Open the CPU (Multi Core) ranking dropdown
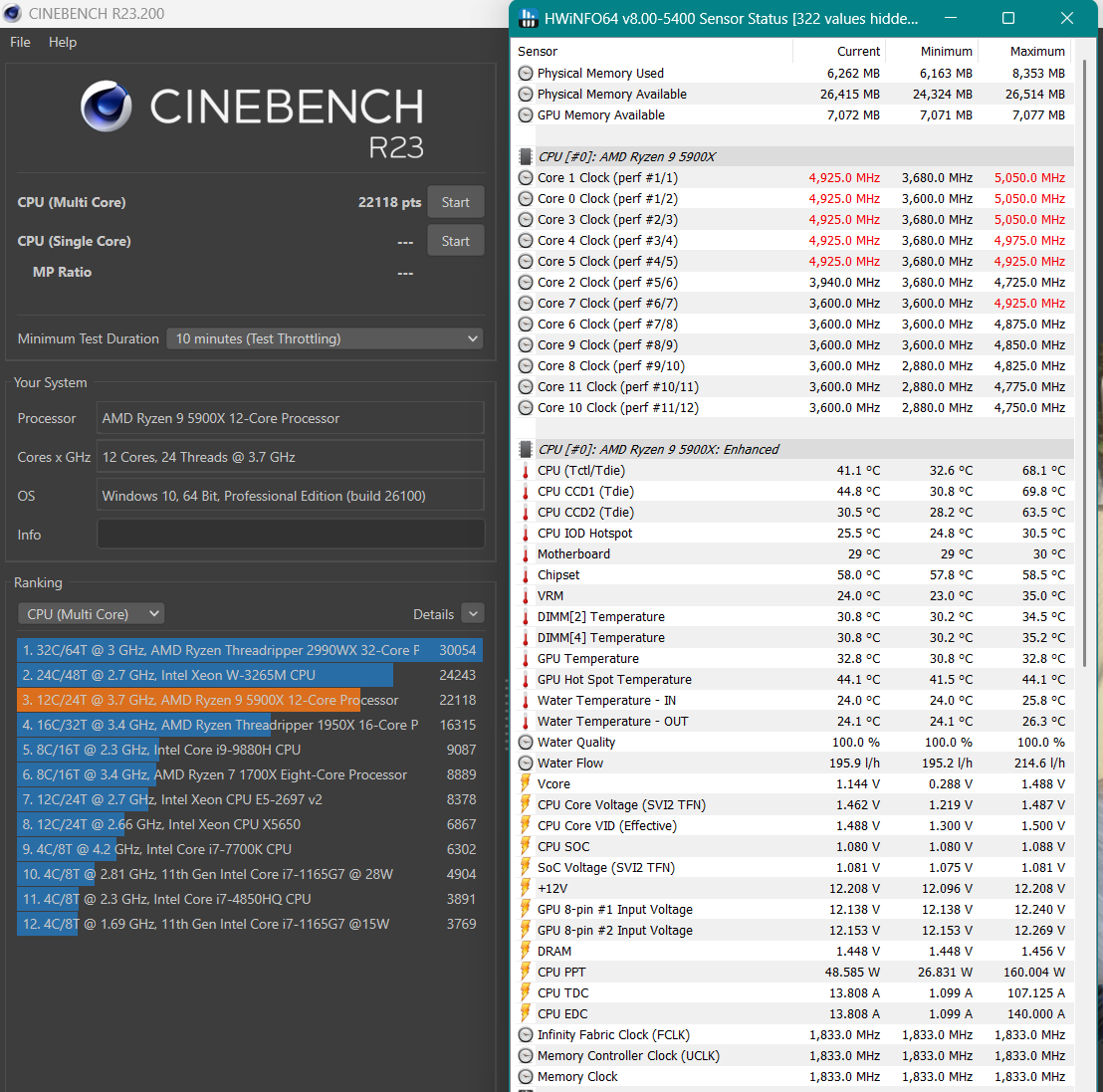This screenshot has height=1092, width=1103. [91, 614]
